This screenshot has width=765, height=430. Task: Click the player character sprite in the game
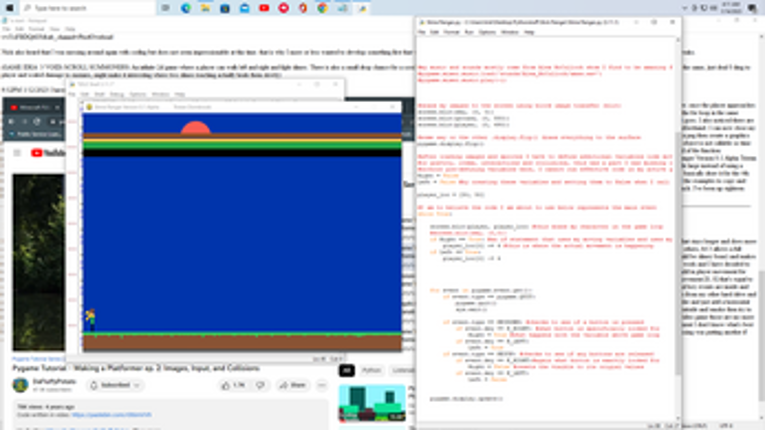[89, 319]
